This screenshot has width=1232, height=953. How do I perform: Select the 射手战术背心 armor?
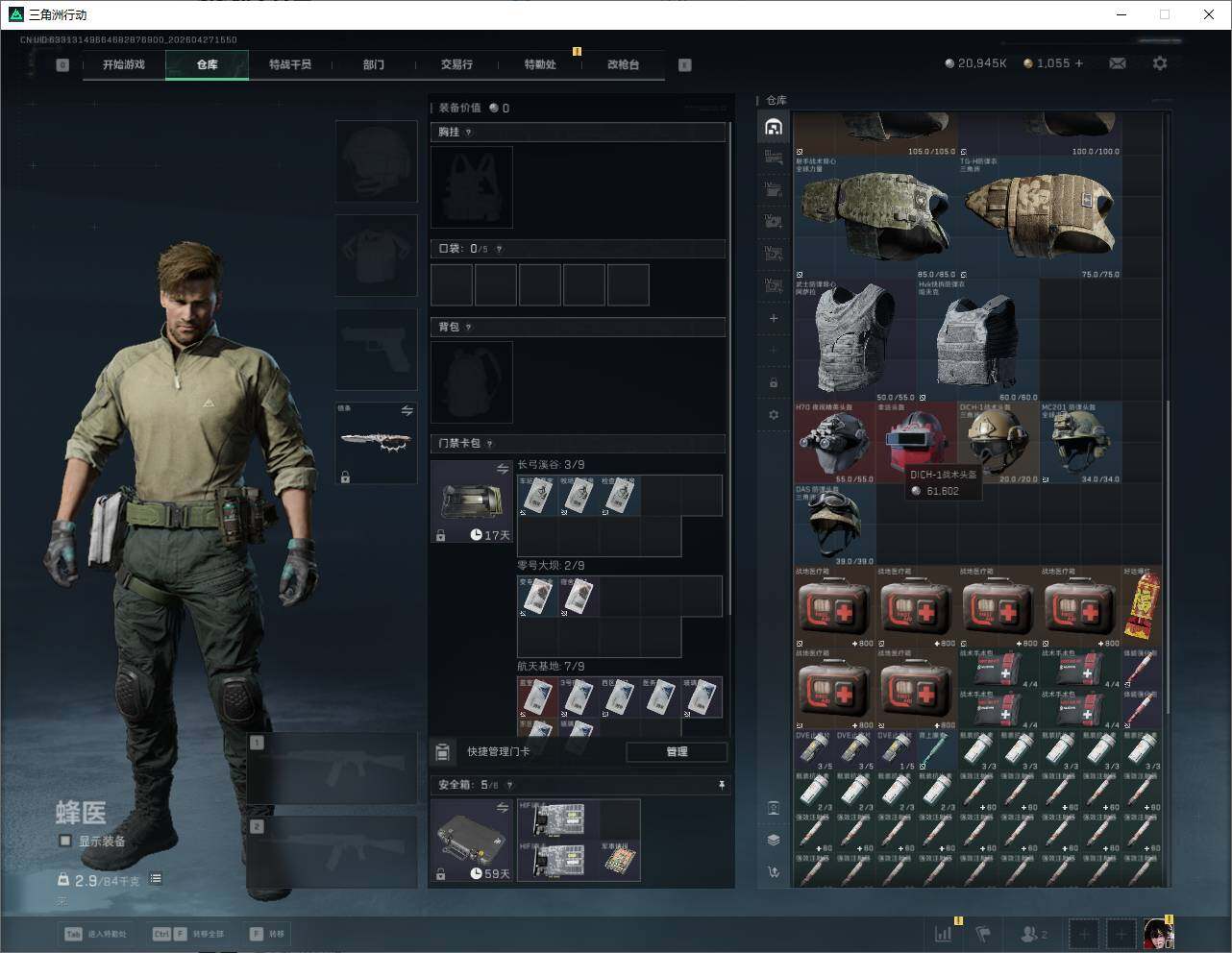[x=875, y=219]
